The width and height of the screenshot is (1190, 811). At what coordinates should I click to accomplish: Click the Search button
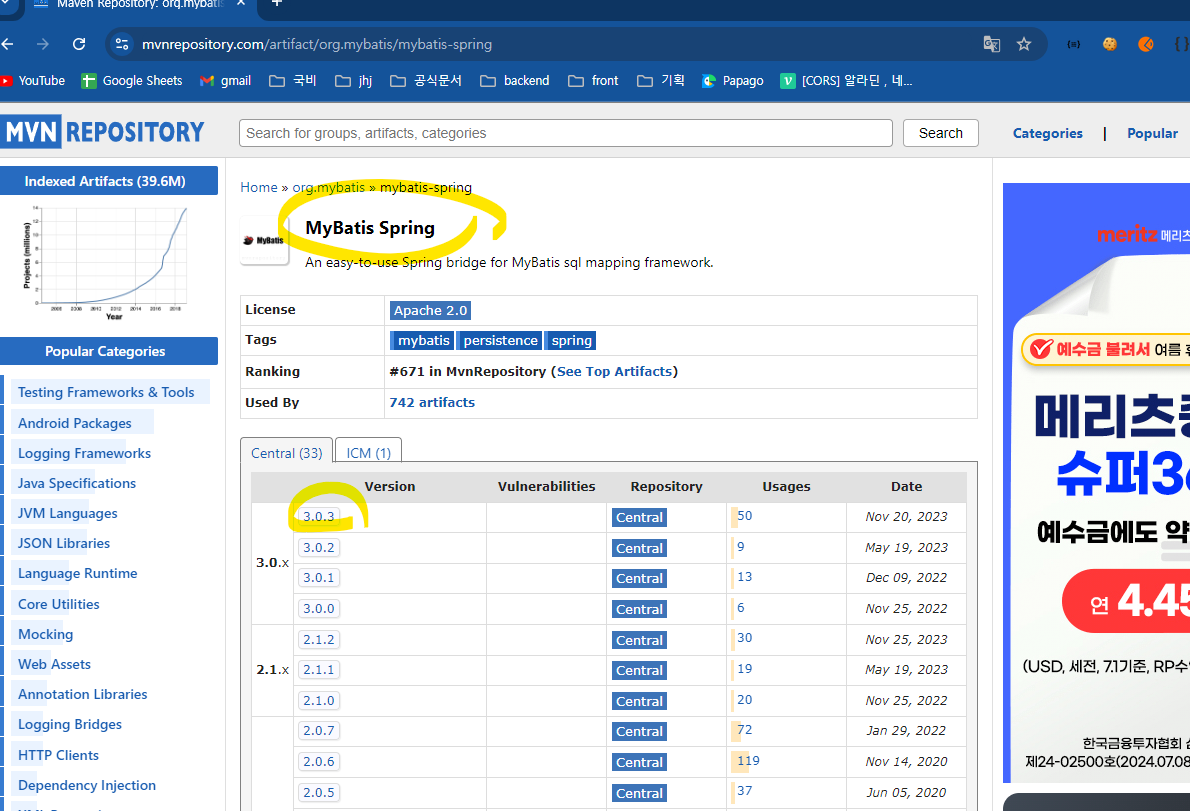coord(940,133)
